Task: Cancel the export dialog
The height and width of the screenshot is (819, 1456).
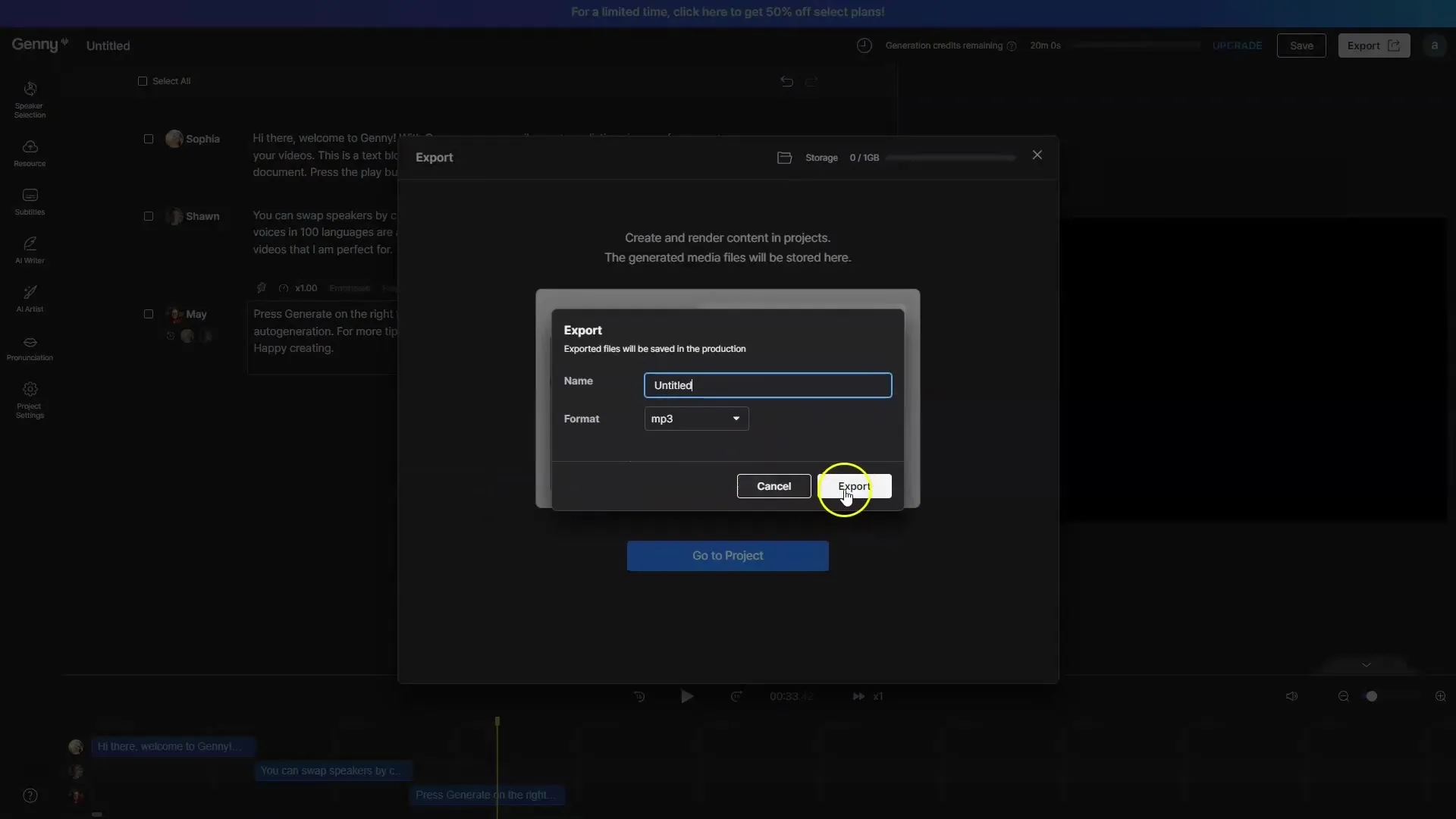Action: point(773,486)
